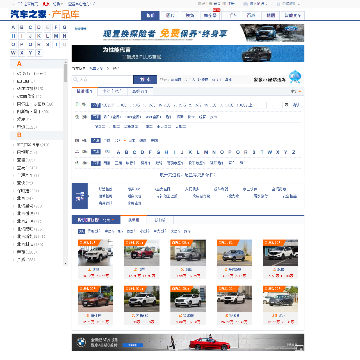Select letter A in the sidebar index grid
This screenshot has width=360, height=360.
tap(13, 27)
